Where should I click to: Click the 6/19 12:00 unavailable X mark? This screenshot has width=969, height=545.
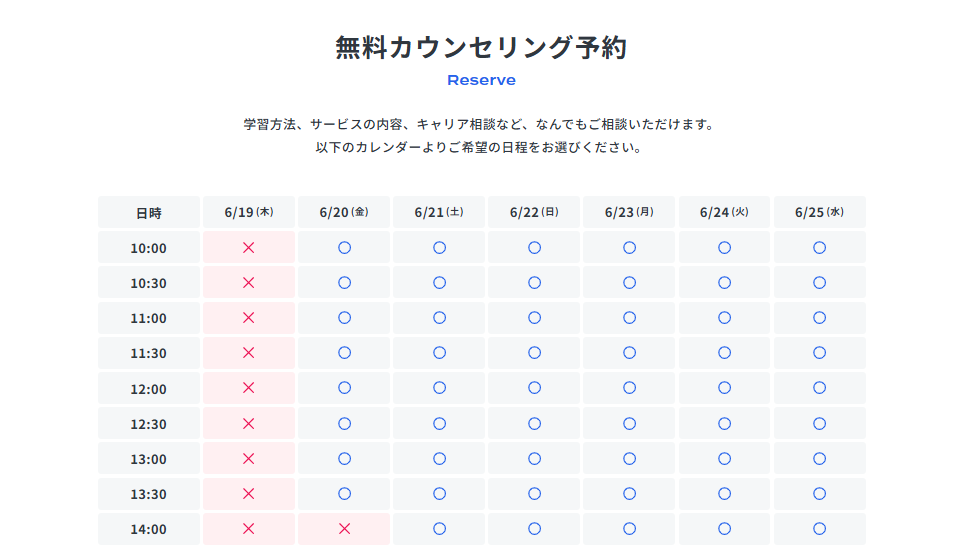[x=249, y=388]
